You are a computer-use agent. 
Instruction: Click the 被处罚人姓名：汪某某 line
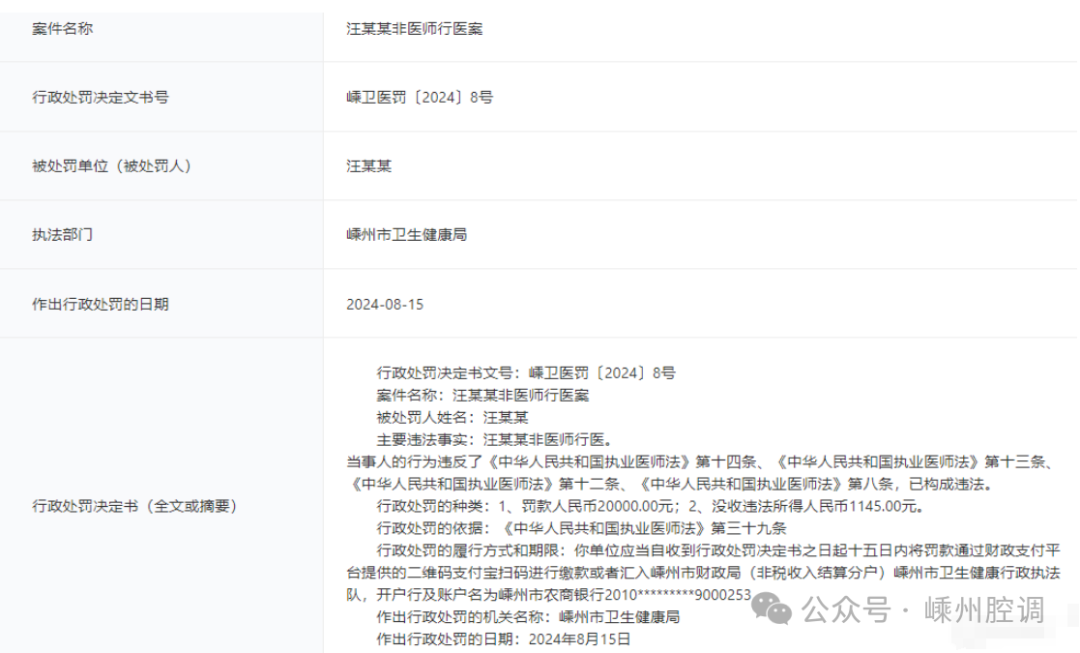click(x=452, y=417)
